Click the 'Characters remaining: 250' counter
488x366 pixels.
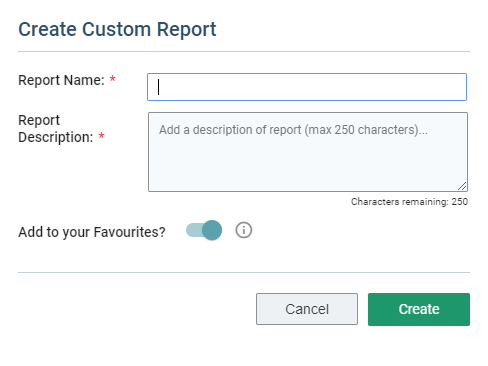click(409, 202)
